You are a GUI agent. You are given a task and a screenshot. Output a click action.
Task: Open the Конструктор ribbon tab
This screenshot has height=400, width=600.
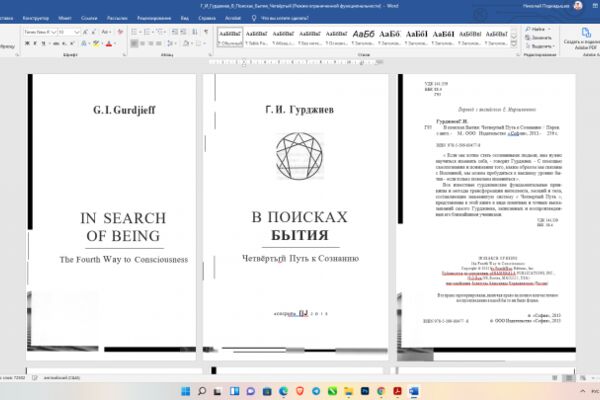pos(36,18)
